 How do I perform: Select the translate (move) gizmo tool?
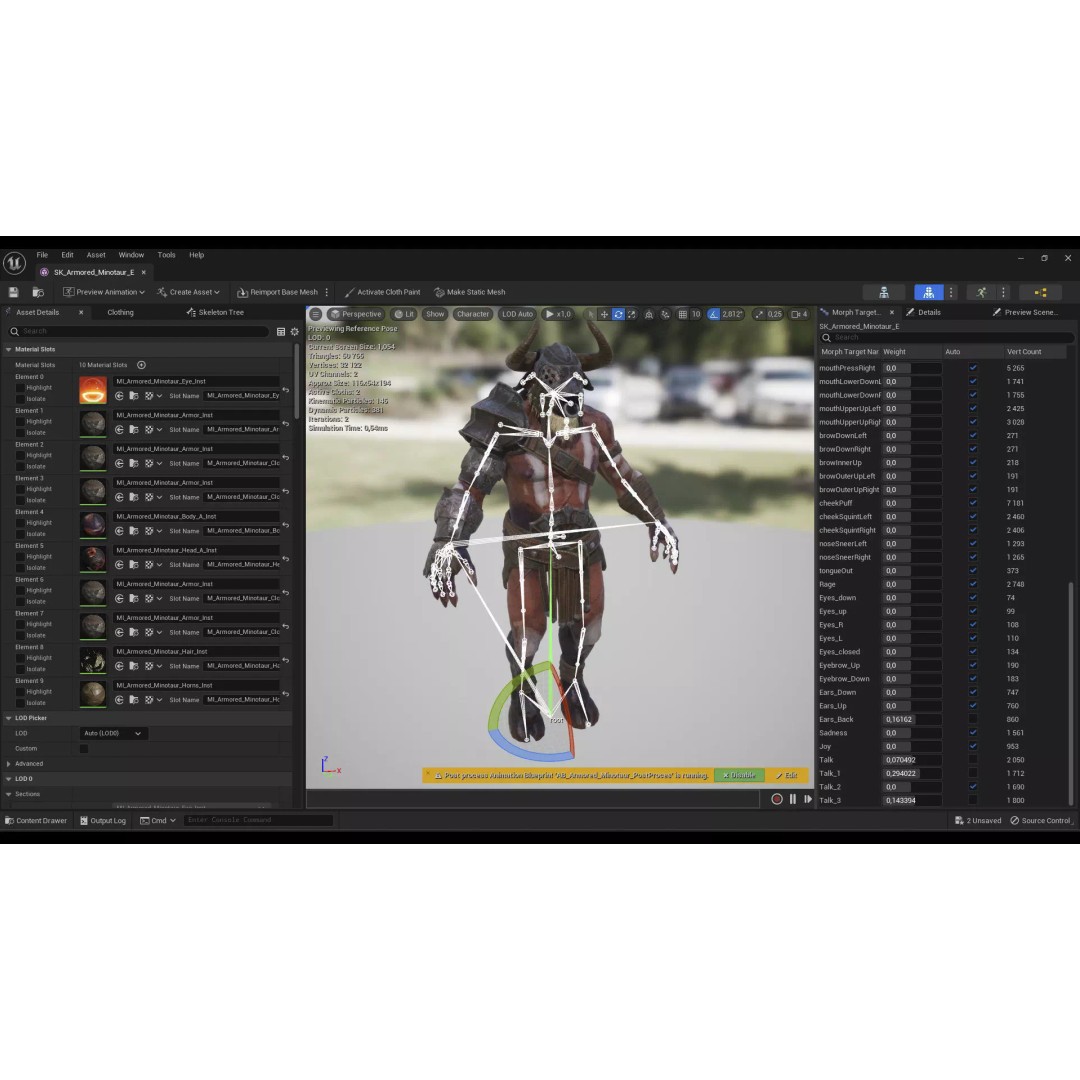[x=604, y=314]
